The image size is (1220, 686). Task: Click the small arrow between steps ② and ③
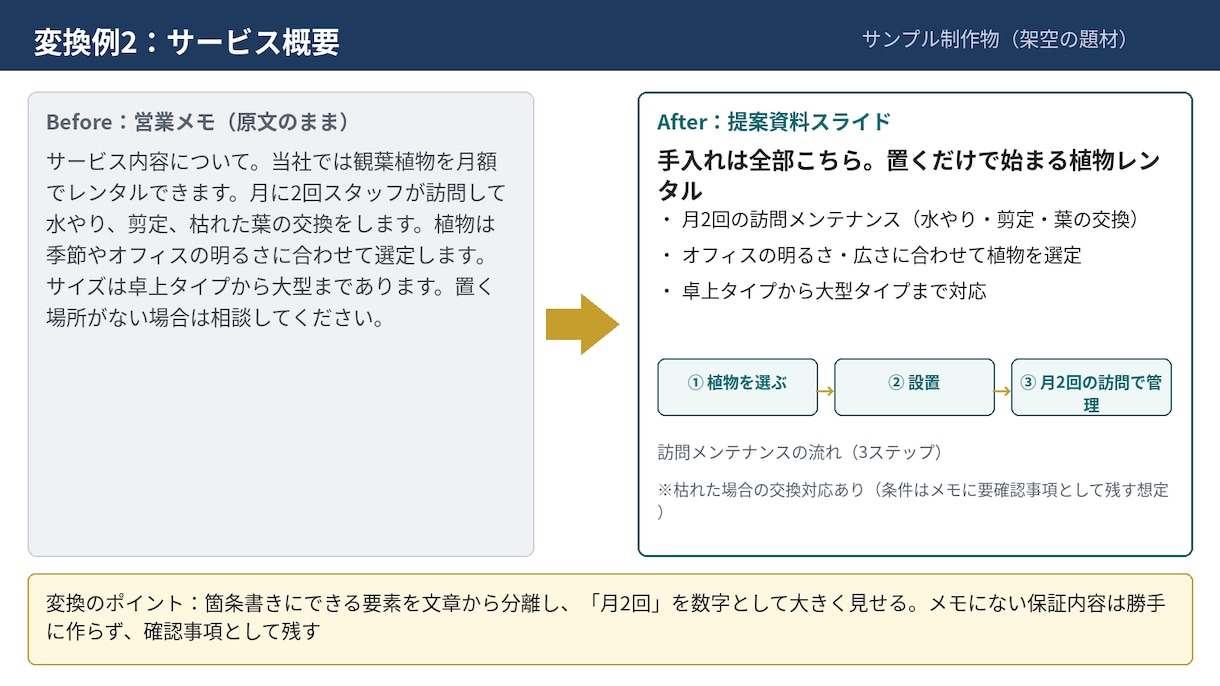click(1003, 391)
